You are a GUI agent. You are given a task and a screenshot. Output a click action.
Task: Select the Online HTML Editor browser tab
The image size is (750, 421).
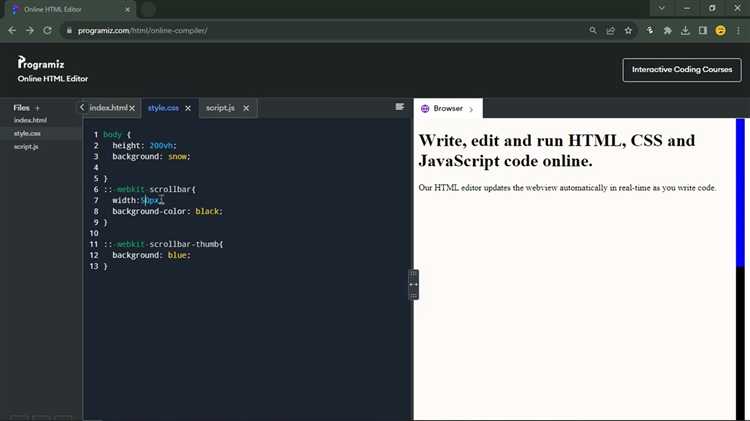click(71, 10)
